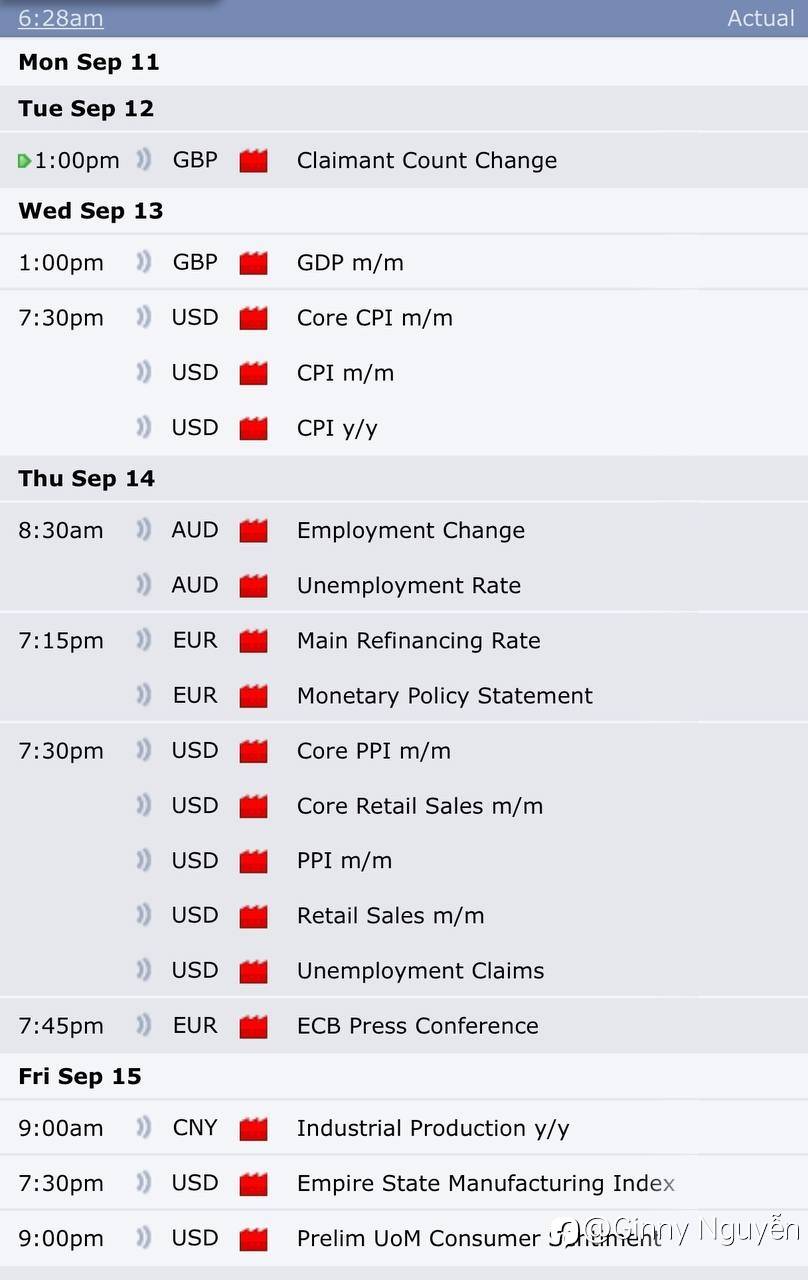The width and height of the screenshot is (808, 1280).
Task: Open the Empire State Manufacturing Index event
Action: pos(485,1184)
